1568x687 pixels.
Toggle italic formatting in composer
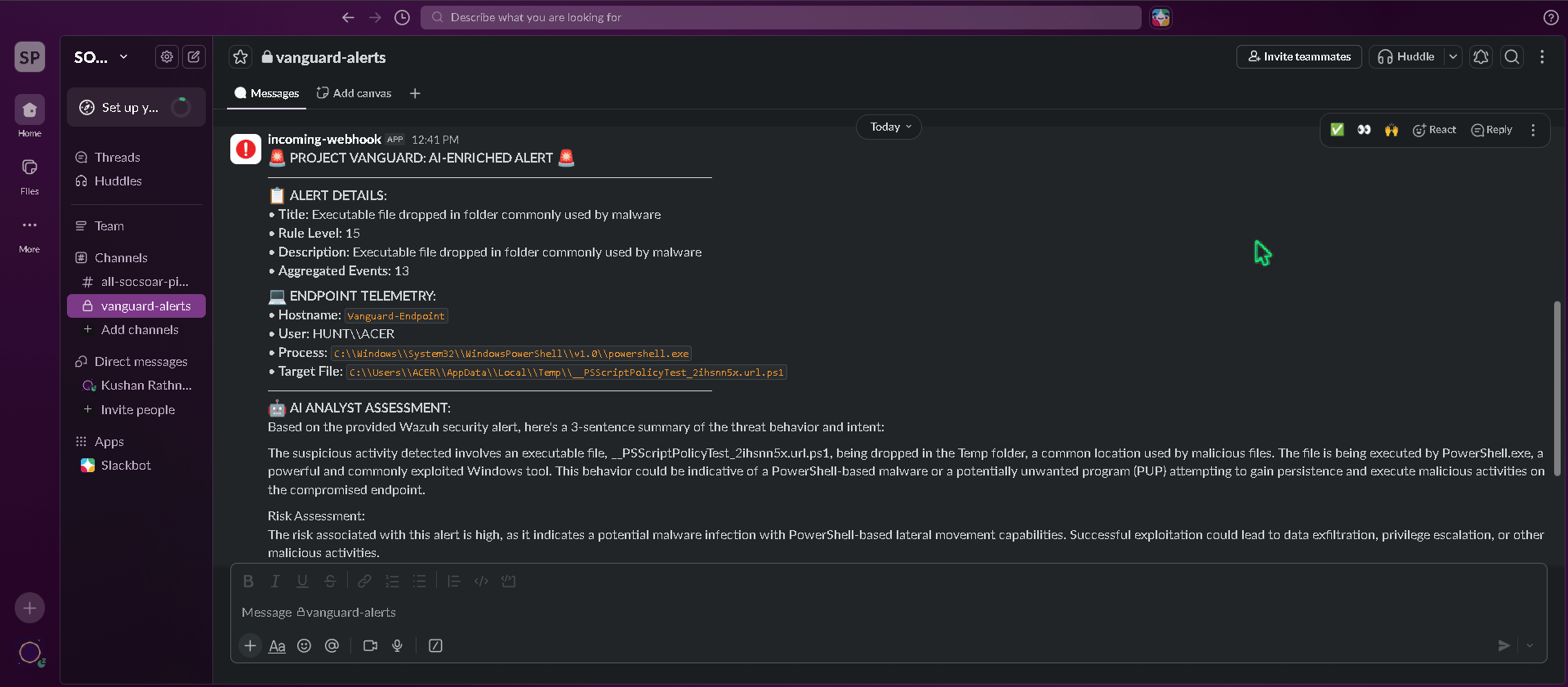coord(275,581)
